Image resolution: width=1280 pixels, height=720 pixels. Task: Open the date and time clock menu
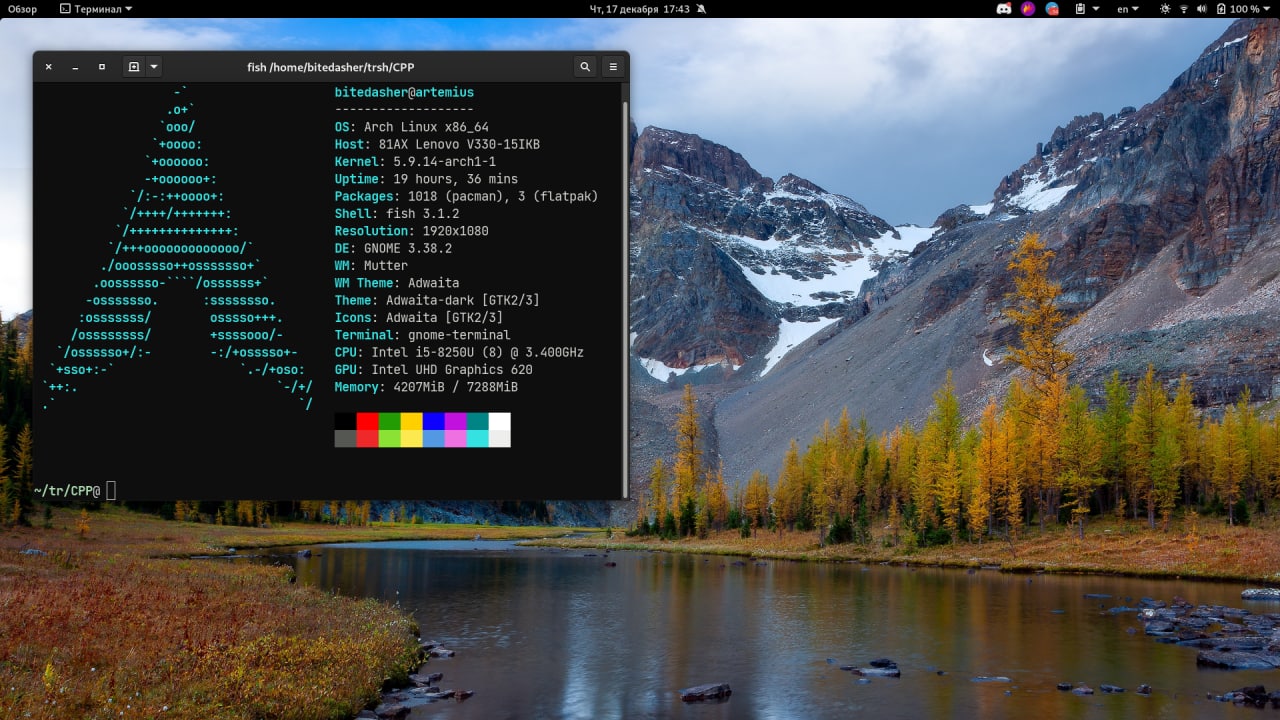(640, 9)
